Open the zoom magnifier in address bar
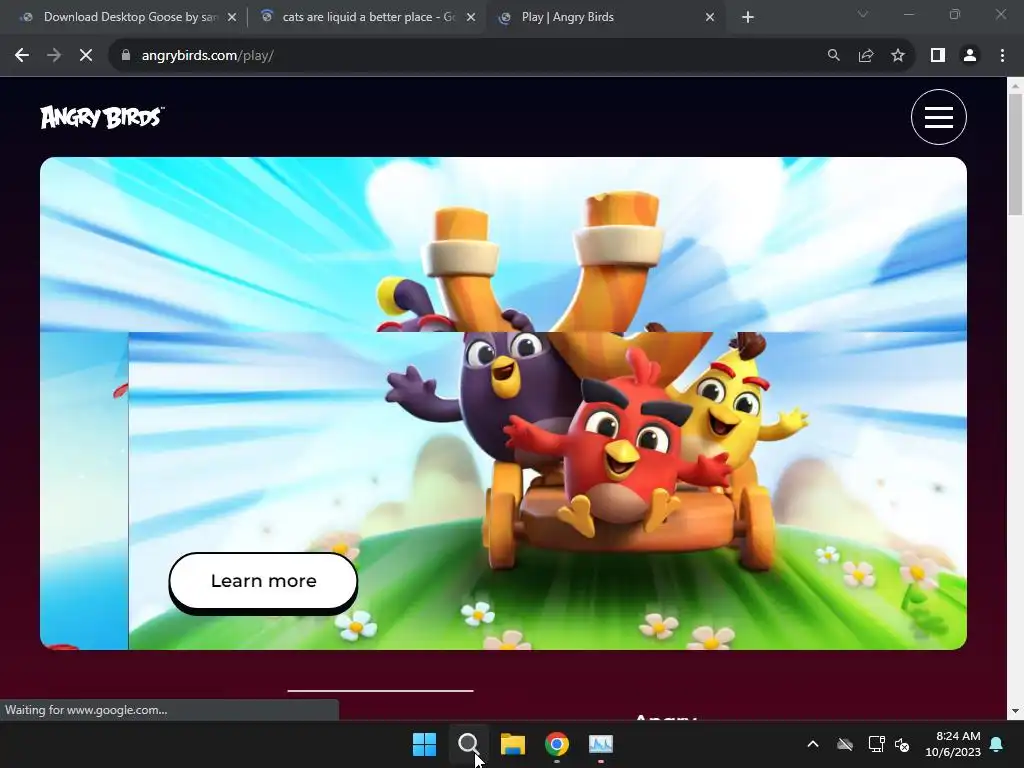Screen dimensions: 1024x768 pos(833,56)
